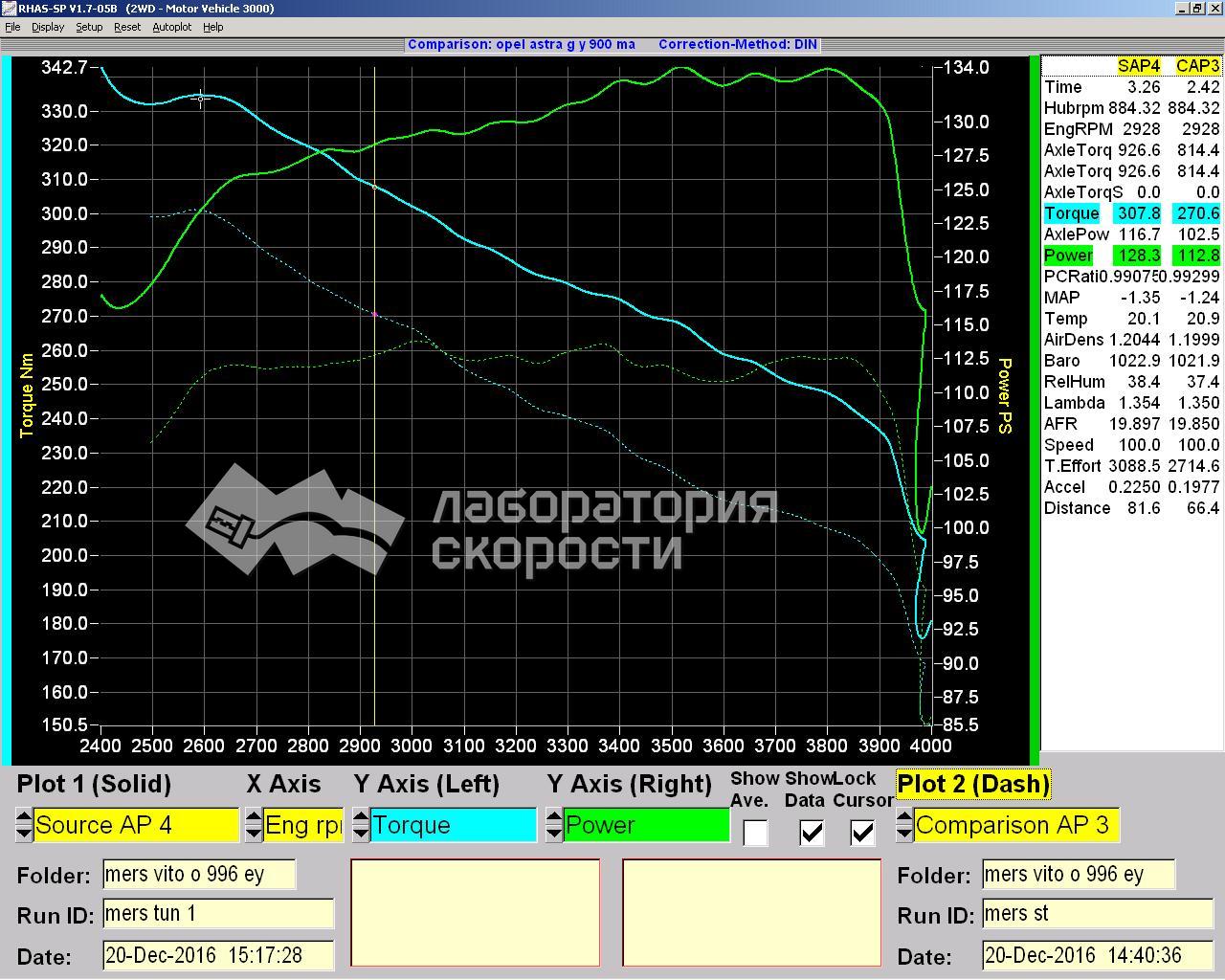Viewport: 1225px width, 980px height.
Task: Click the application icon in the title bar
Action: pyautogui.click(x=9, y=8)
